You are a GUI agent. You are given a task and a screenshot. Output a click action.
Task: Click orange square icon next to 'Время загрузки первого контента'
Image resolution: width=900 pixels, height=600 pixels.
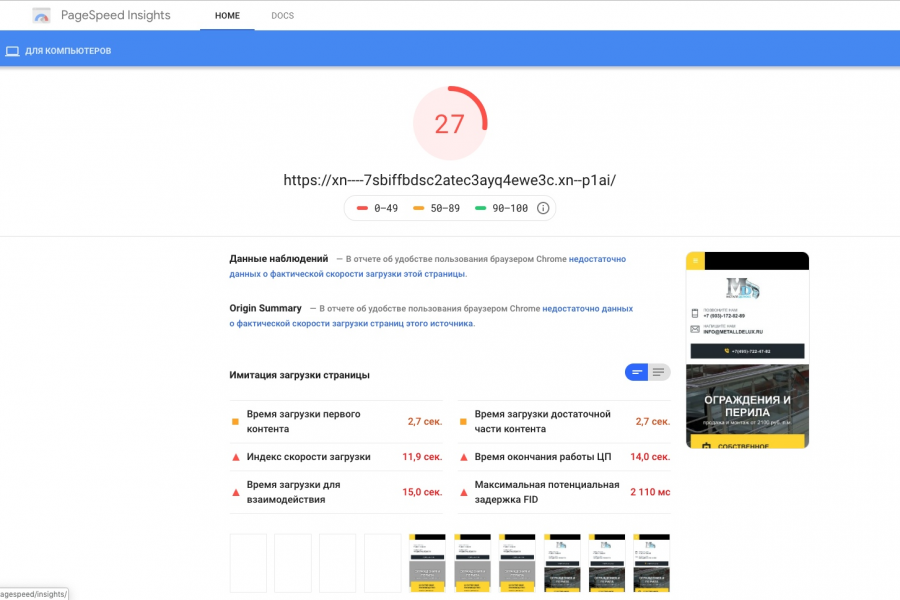[235, 421]
